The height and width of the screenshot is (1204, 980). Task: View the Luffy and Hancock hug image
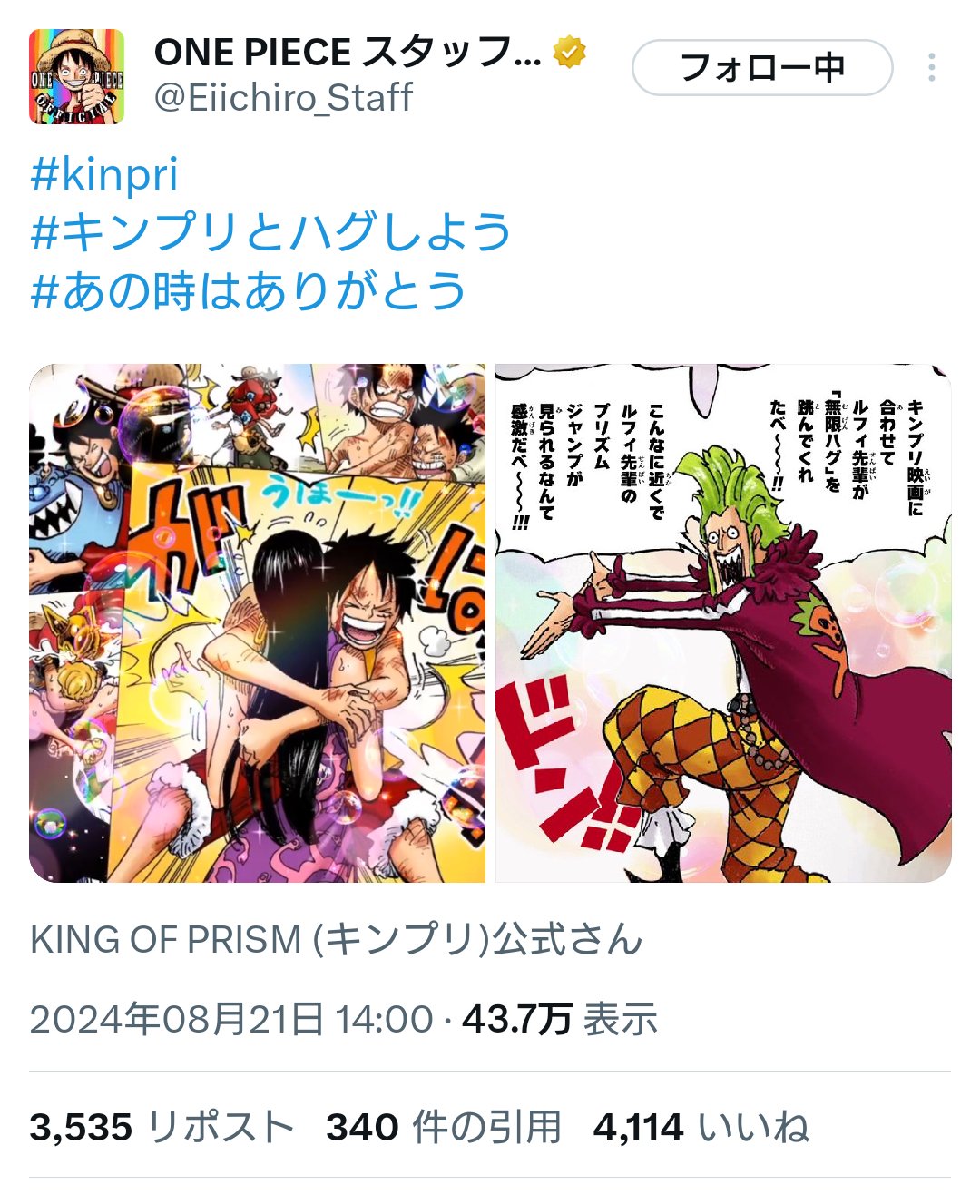pyautogui.click(x=258, y=623)
